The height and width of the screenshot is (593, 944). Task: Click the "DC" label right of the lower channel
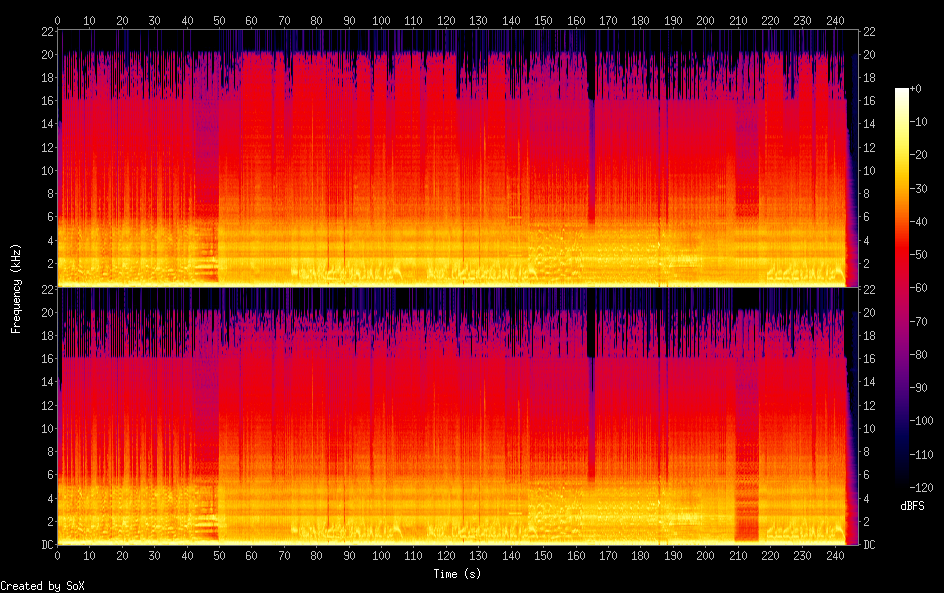click(868, 545)
